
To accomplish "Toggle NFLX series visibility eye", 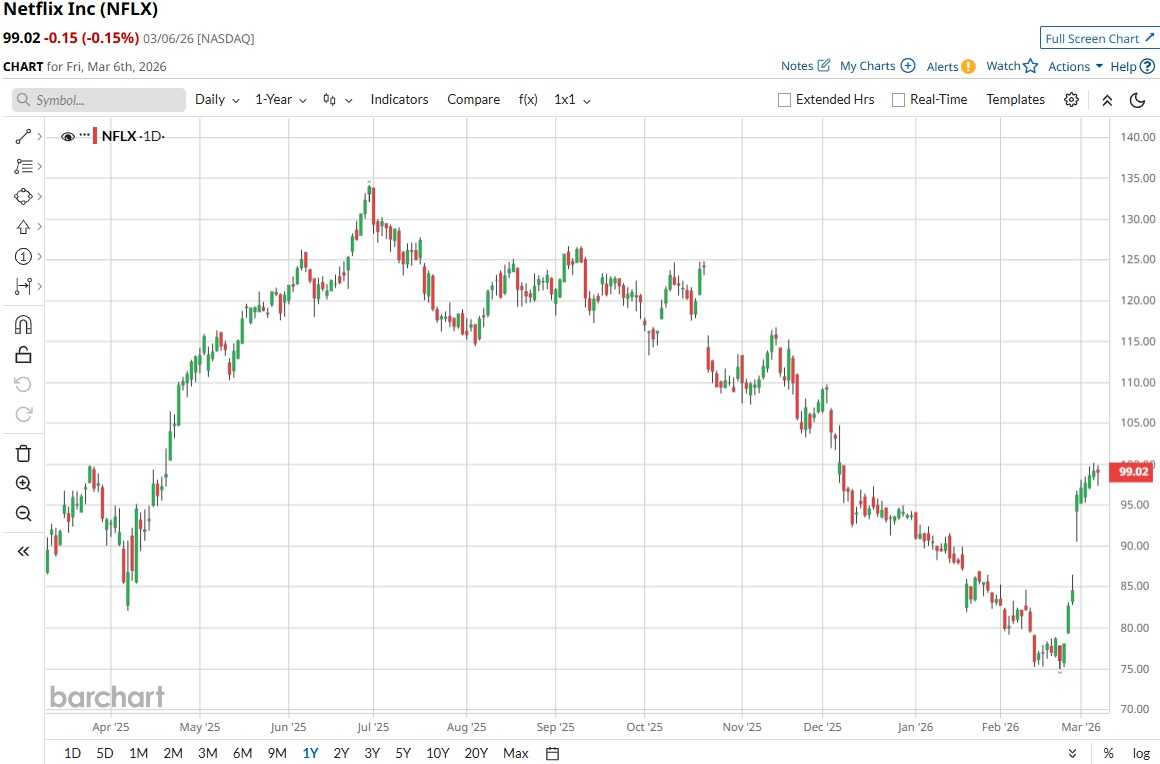I will [x=68, y=137].
